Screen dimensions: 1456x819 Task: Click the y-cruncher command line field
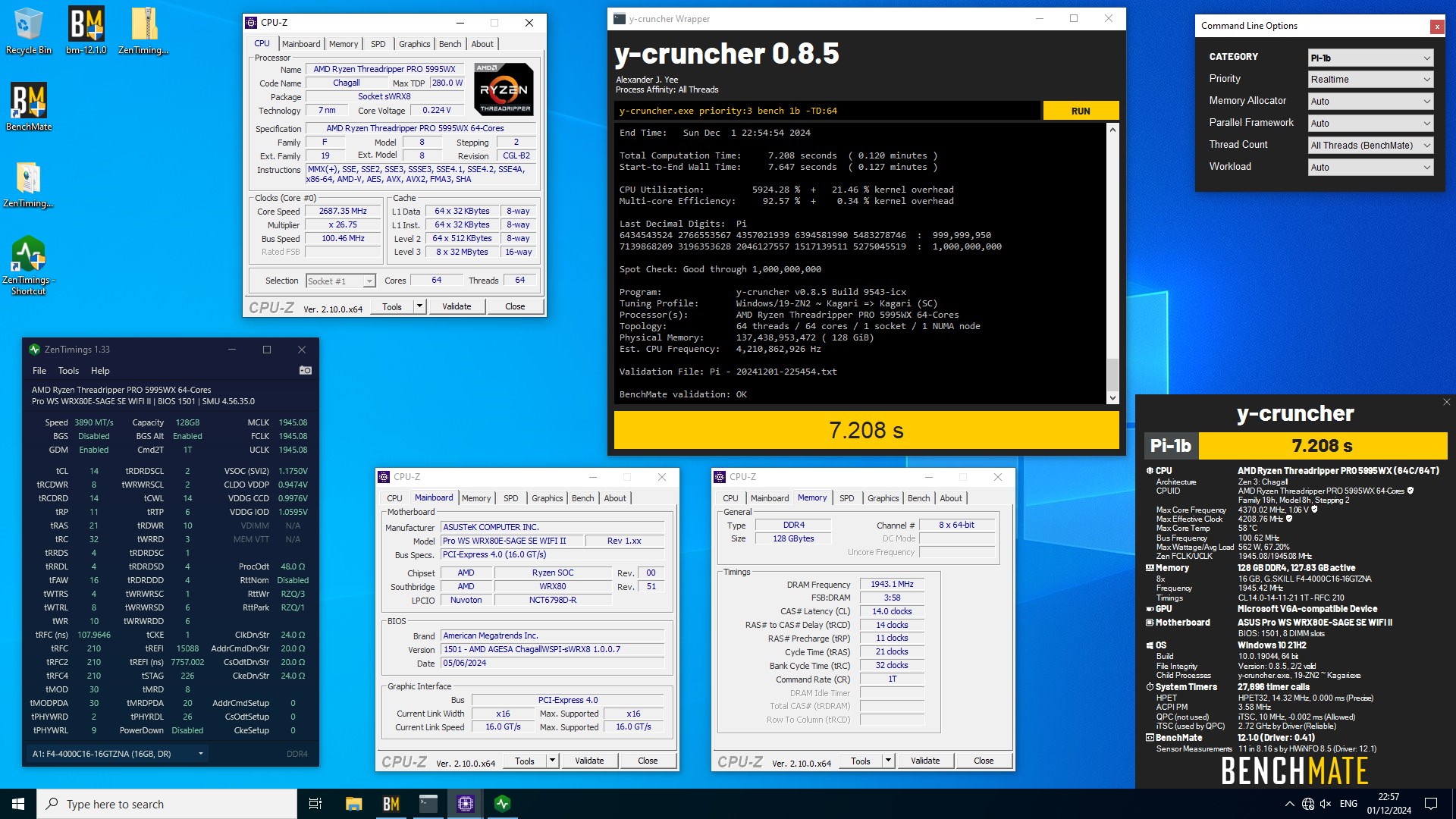[827, 111]
